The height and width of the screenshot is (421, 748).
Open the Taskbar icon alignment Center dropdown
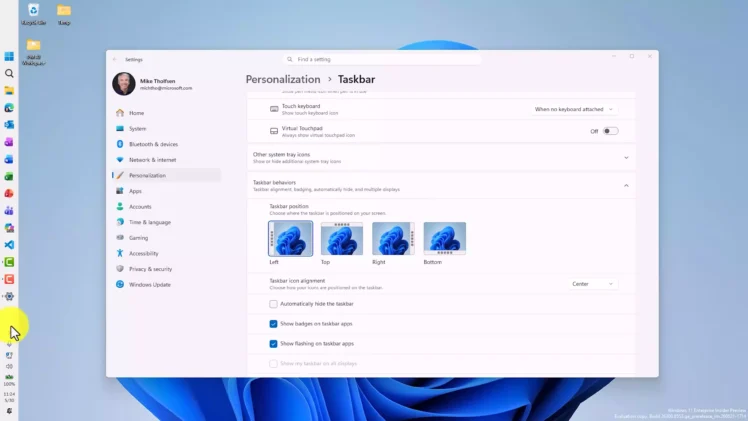point(592,284)
